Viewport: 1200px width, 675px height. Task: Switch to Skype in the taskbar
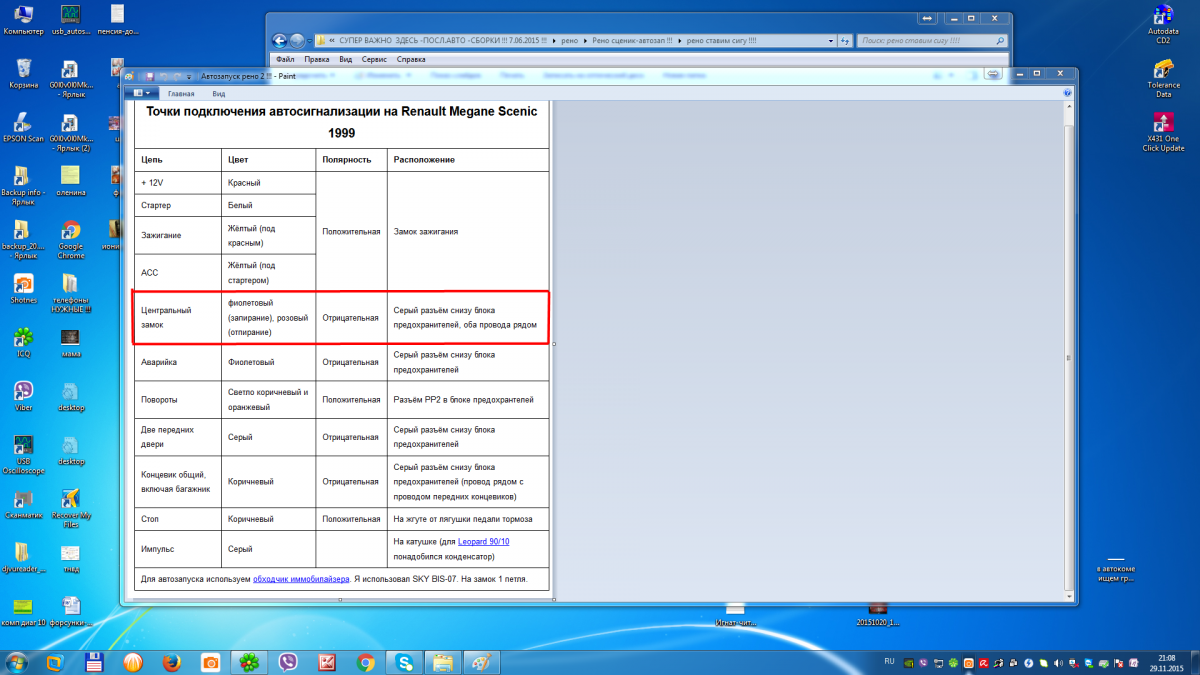pyautogui.click(x=404, y=662)
